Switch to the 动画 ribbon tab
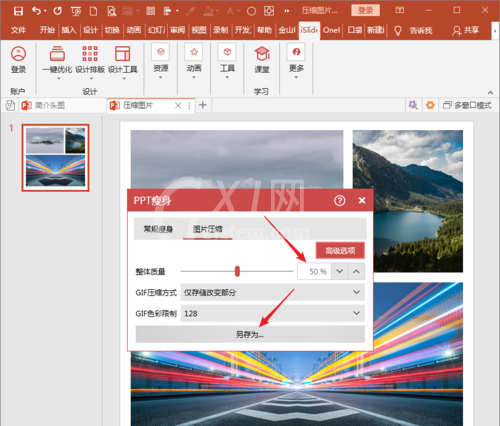Image resolution: width=500 pixels, height=426 pixels. tap(134, 30)
